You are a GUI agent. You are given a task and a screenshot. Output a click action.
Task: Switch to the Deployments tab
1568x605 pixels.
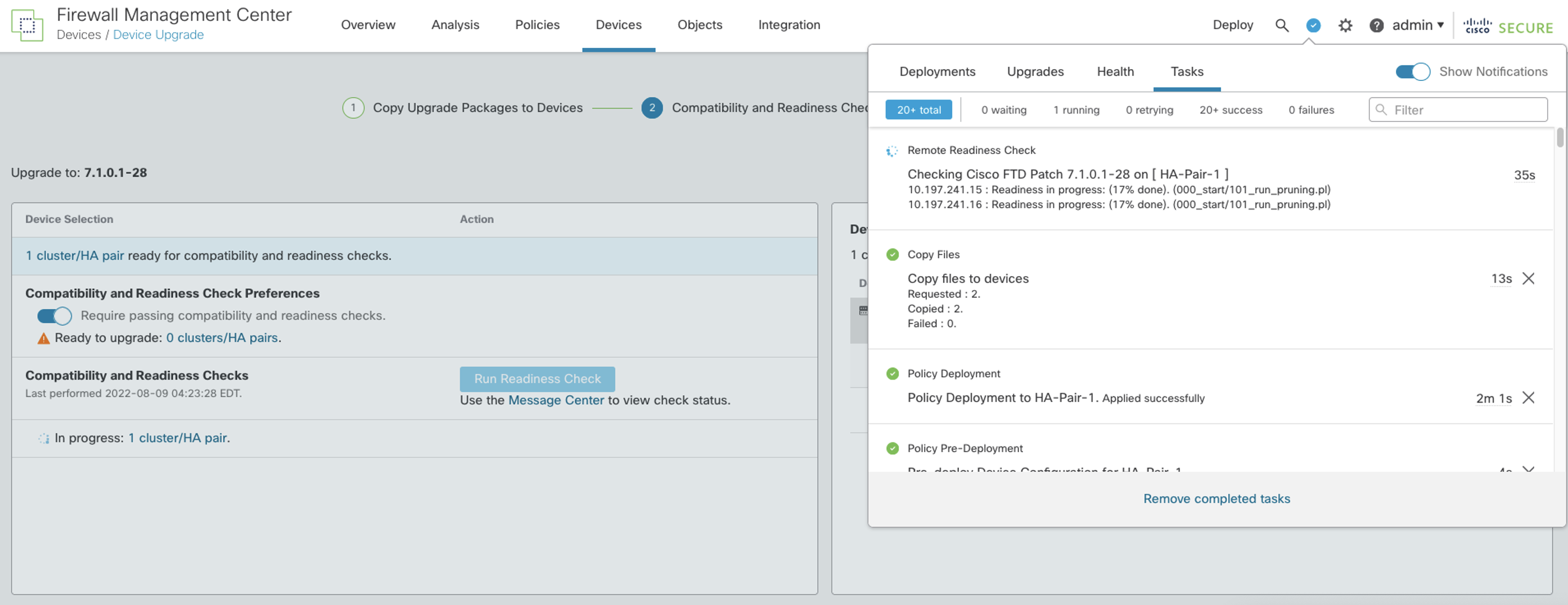click(938, 72)
